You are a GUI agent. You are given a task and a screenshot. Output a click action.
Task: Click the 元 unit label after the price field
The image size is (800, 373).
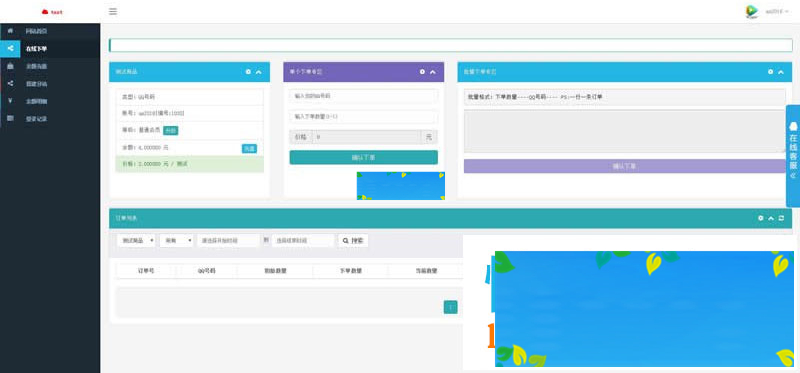click(429, 137)
